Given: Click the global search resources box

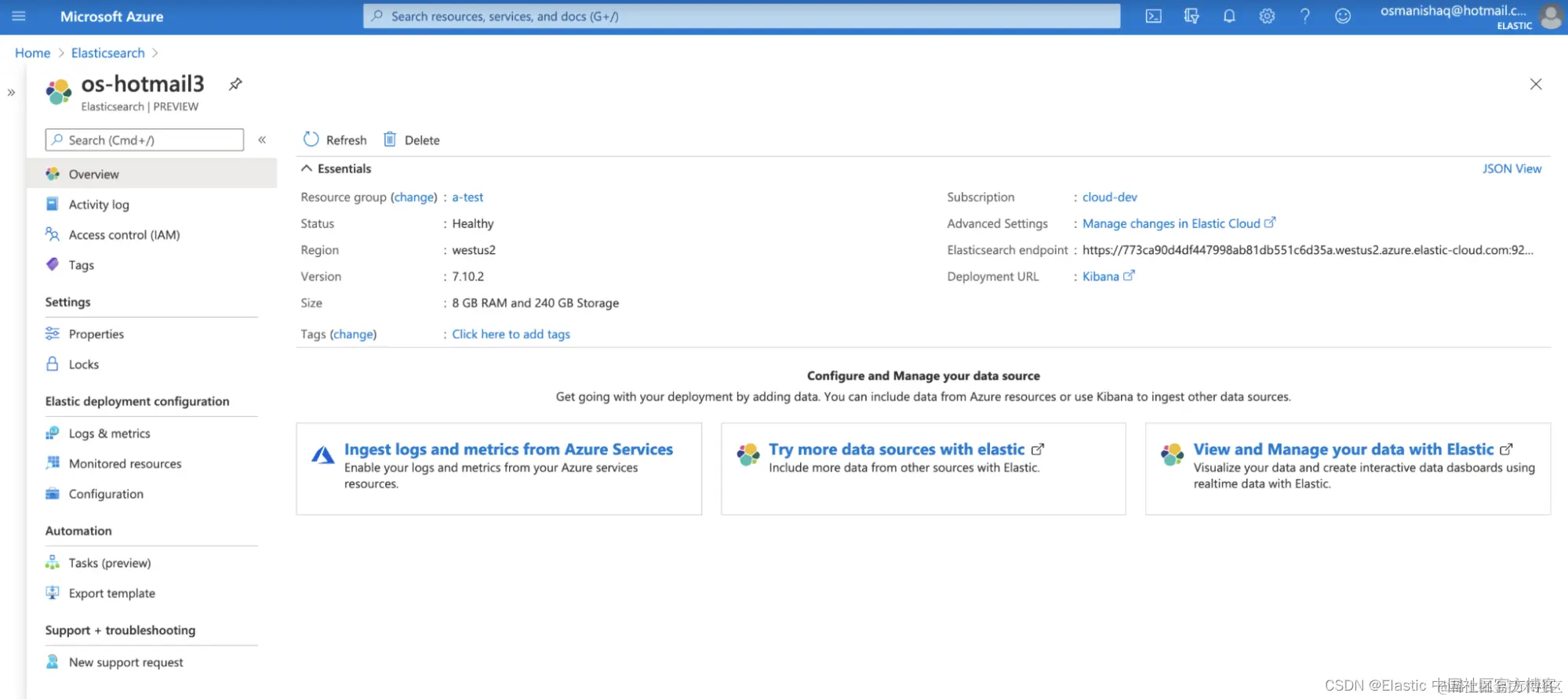Looking at the screenshot, I should coord(741,16).
